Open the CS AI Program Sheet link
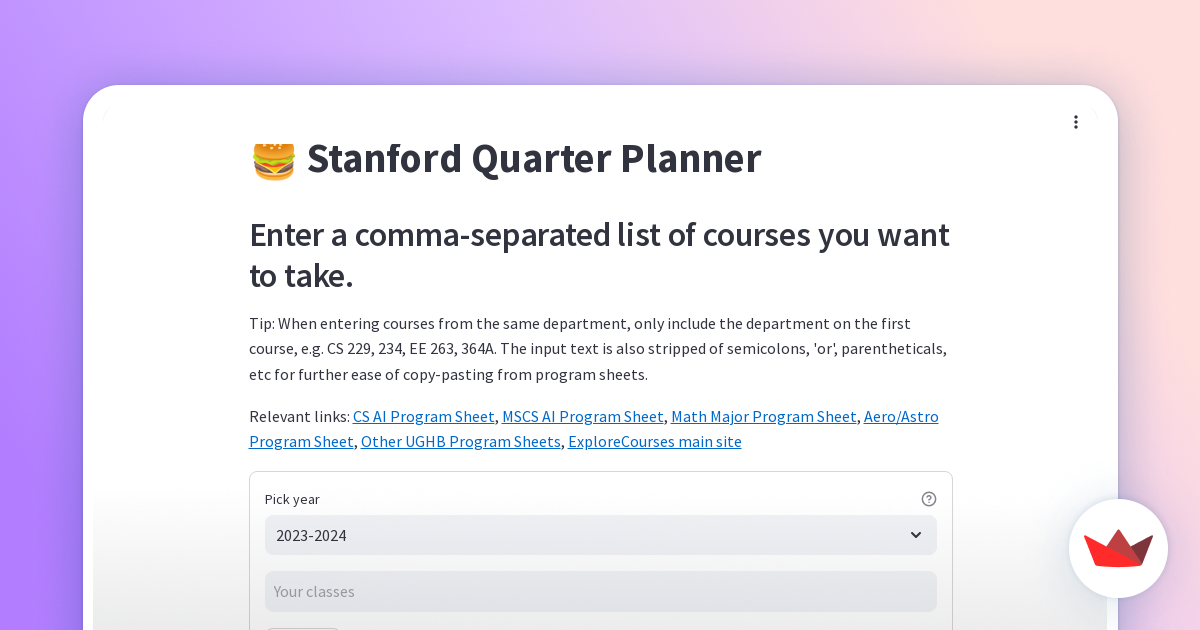 tap(423, 416)
